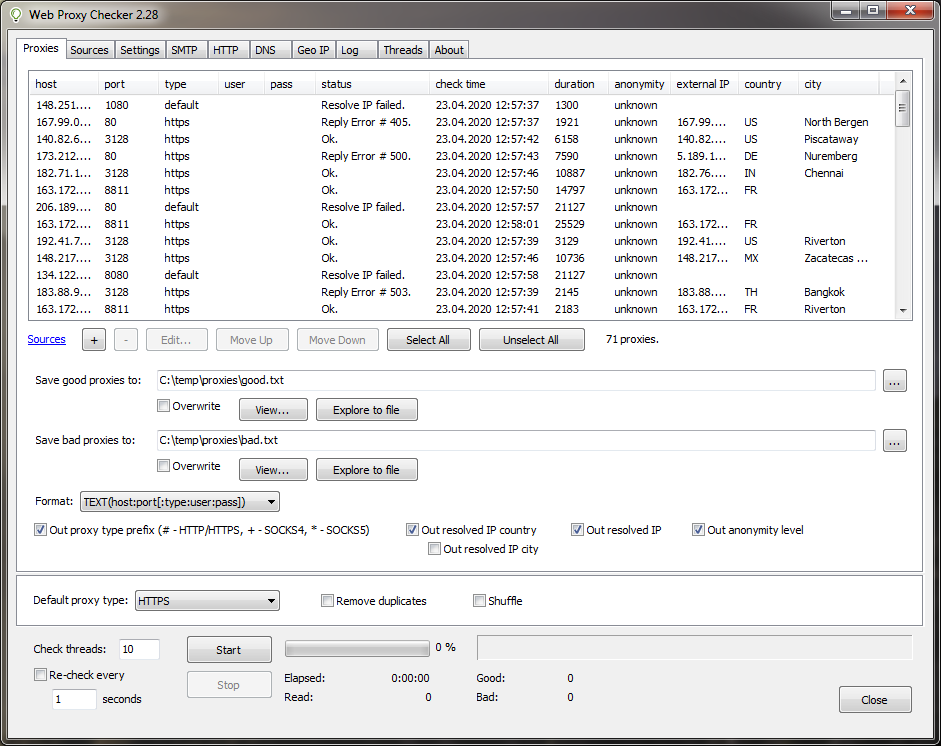
Task: Select the Geo IP tab
Action: click(x=313, y=50)
